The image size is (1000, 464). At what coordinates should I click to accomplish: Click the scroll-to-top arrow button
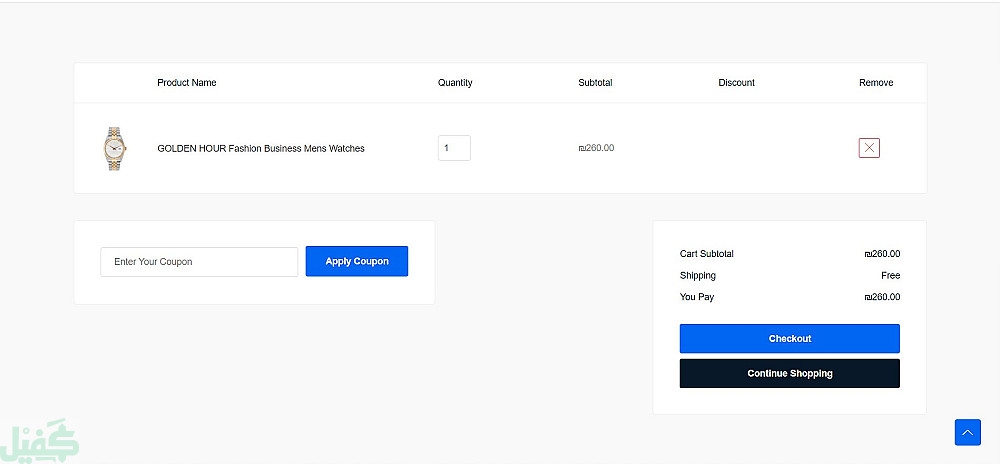[x=967, y=432]
